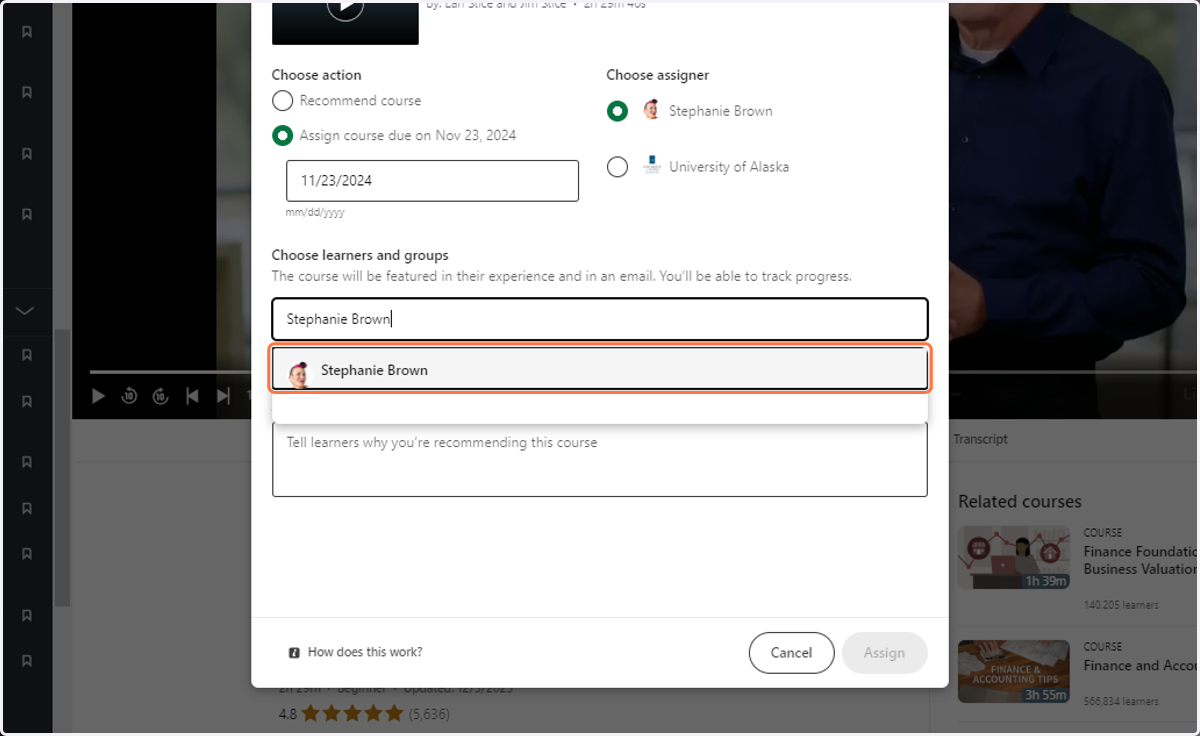
Task: Click the message box for learners
Action: [600, 459]
